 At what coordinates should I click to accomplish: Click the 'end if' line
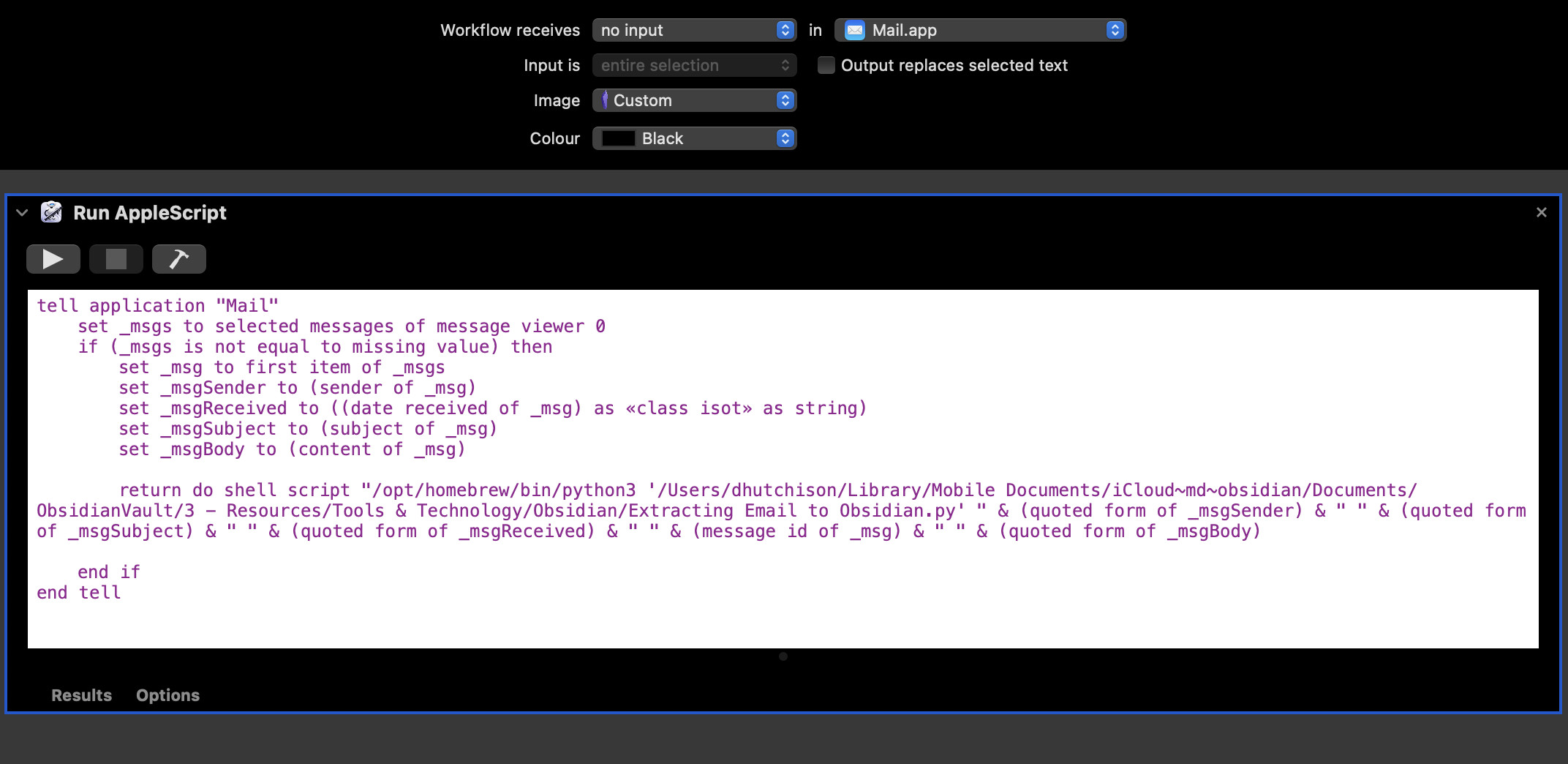coord(109,572)
